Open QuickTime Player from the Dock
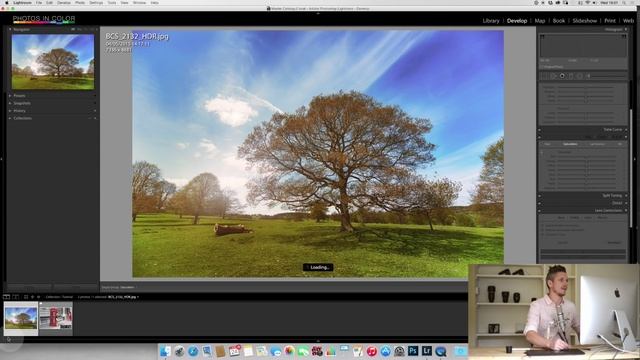Image resolution: width=640 pixels, height=360 pixels. pyautogui.click(x=441, y=351)
